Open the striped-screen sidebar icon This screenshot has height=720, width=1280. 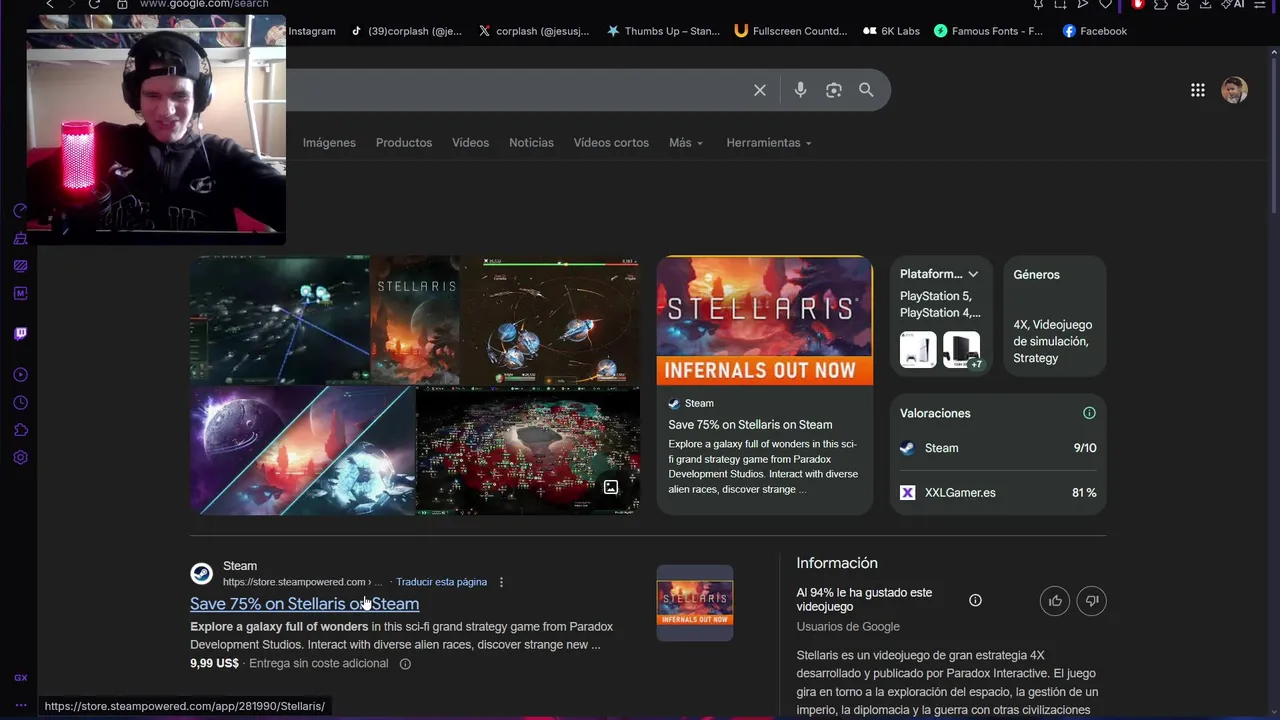click(x=20, y=266)
